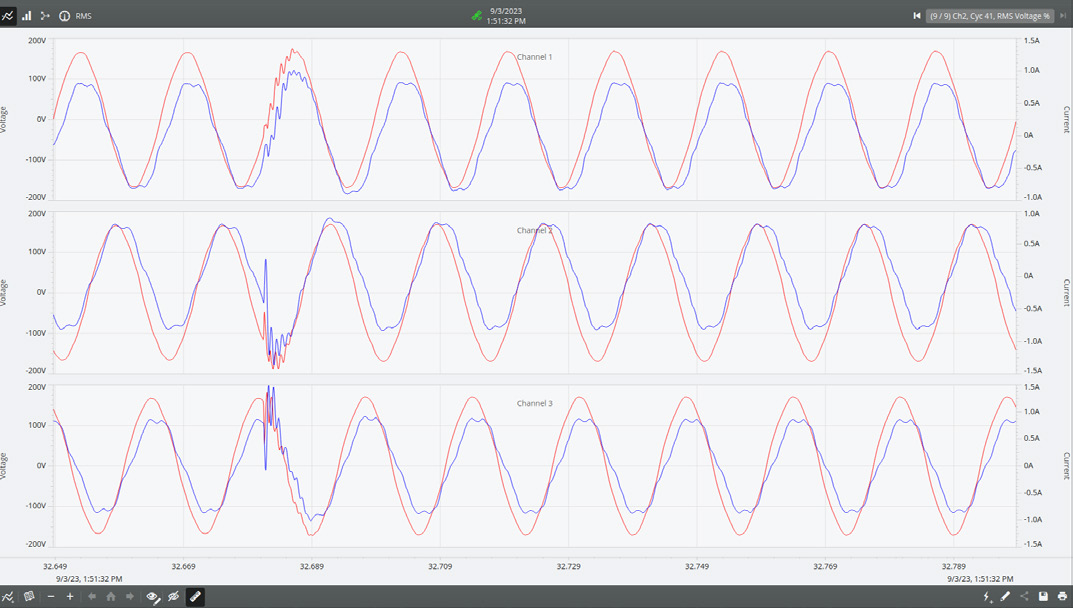
Task: Toggle the highlighter marker tool
Action: 194,597
